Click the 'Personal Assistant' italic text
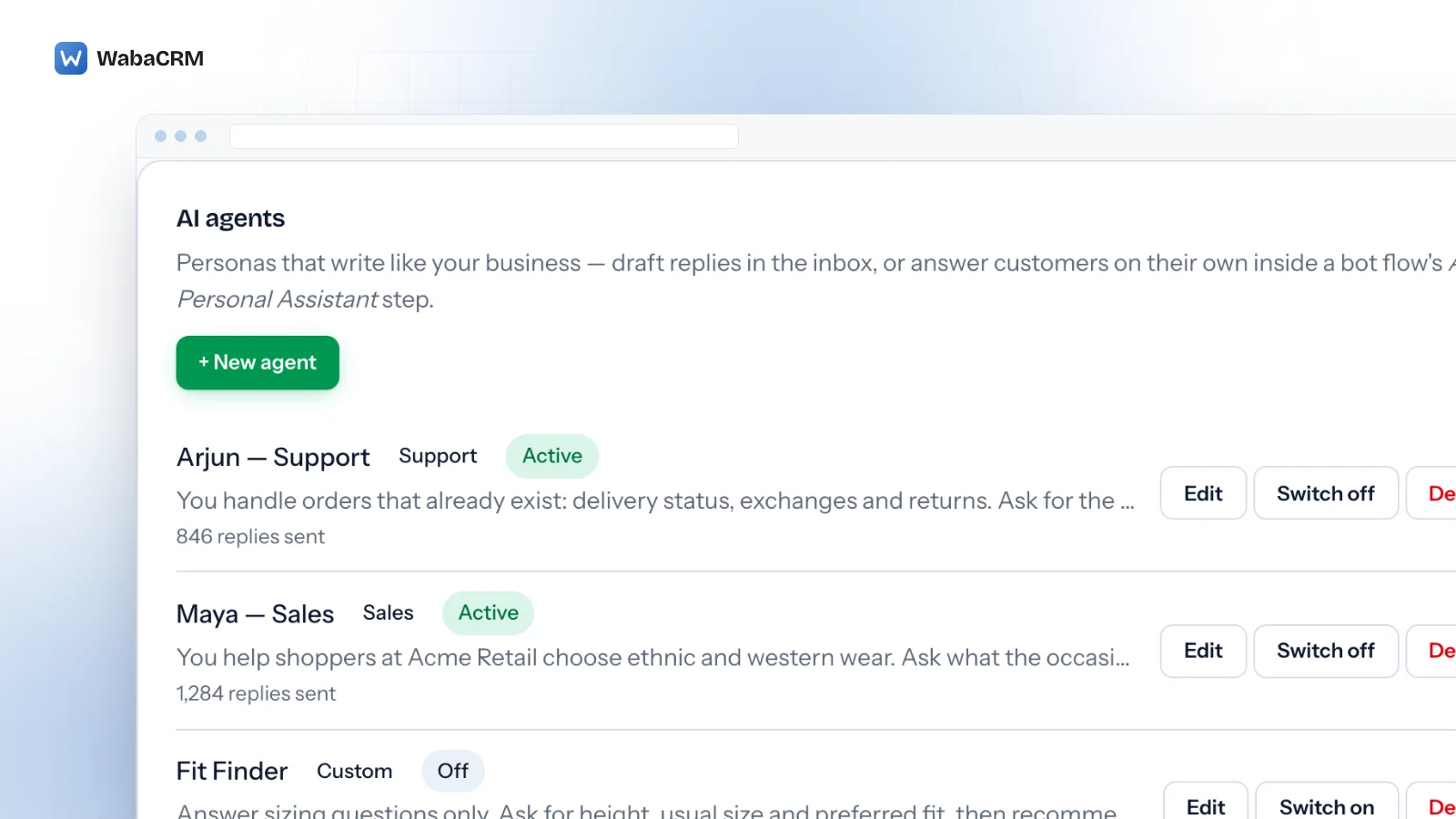Screen dimensions: 1456x819 pyautogui.click(x=277, y=299)
